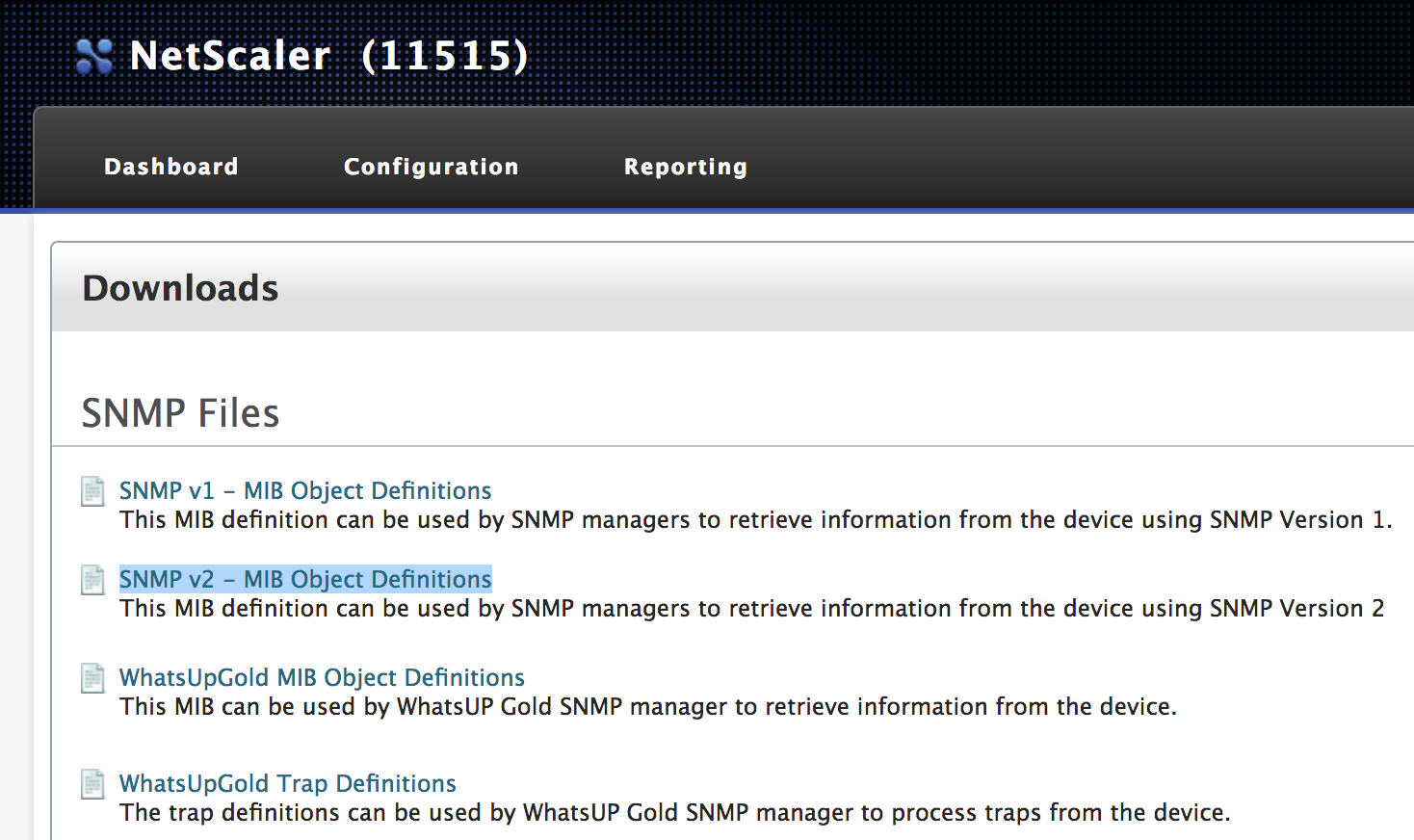Click the document icon beside WhatsUpGold Trap Definitions
The image size is (1414, 840).
pyautogui.click(x=92, y=784)
